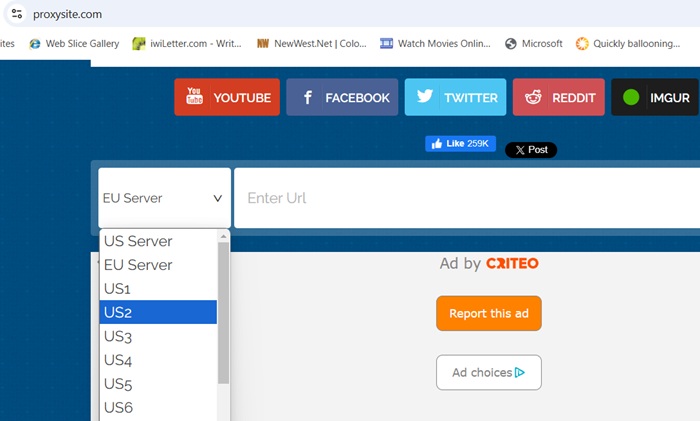
Task: Click the X Post share button
Action: point(531,150)
